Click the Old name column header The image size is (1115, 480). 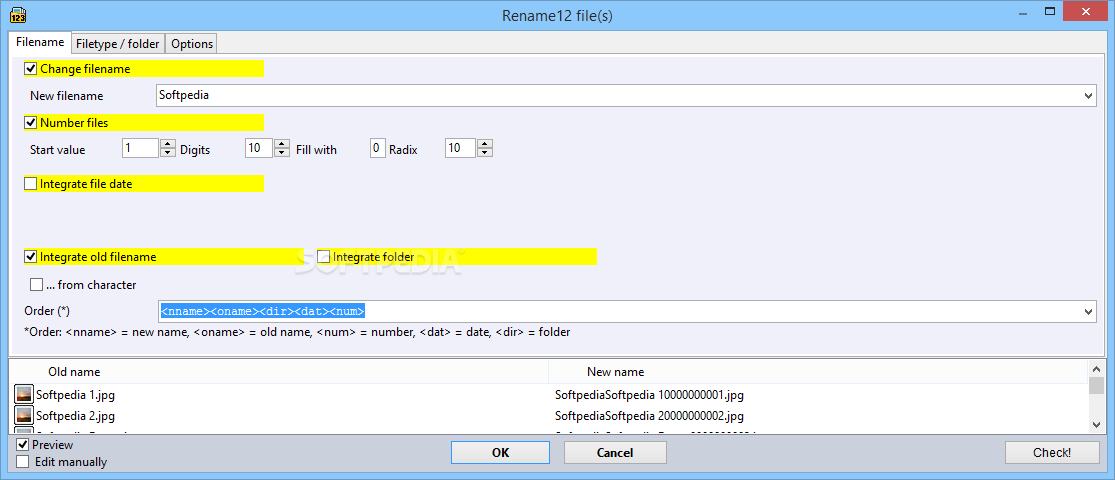[74, 372]
